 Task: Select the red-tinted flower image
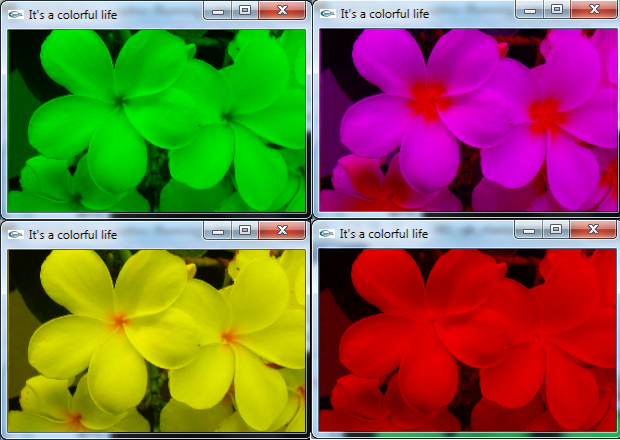468,340
